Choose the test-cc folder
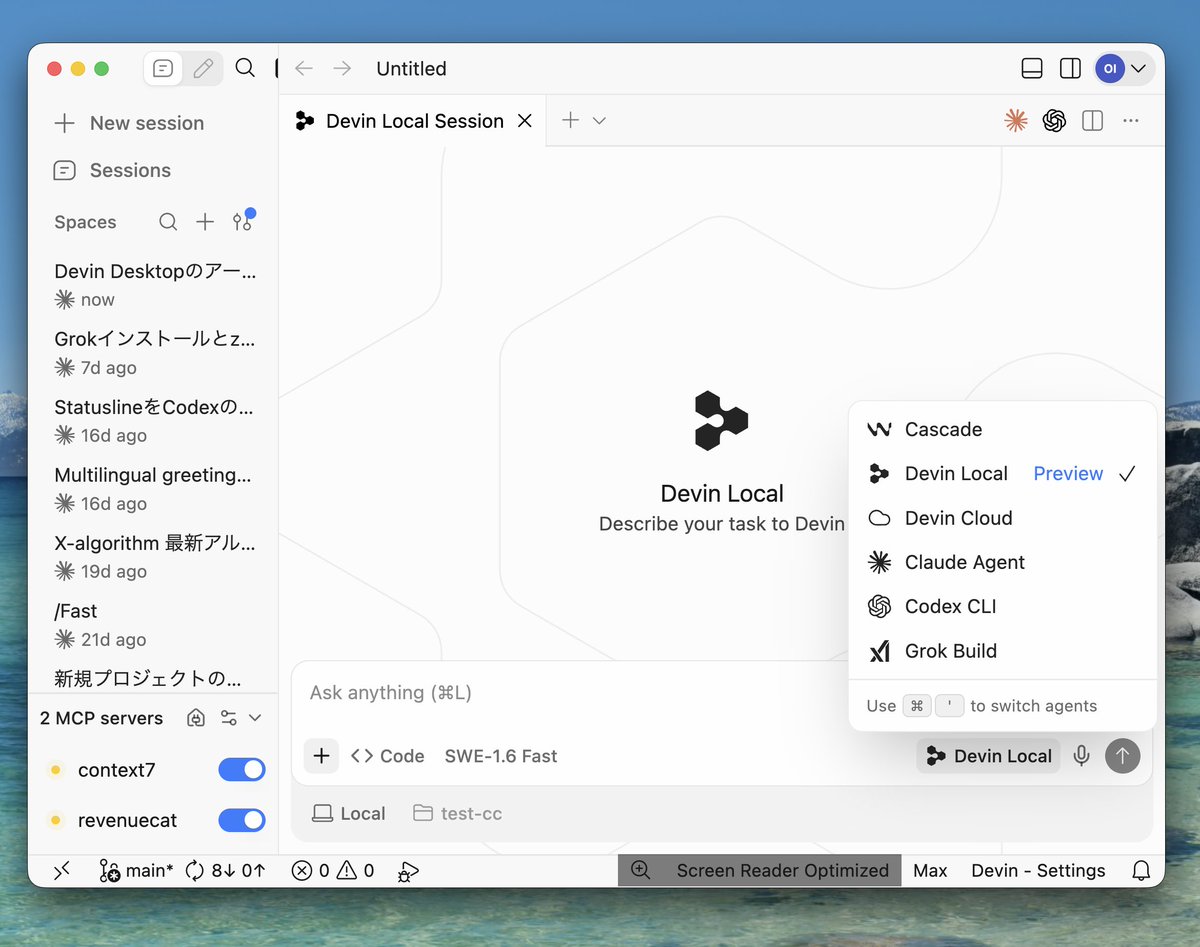Screen dimensions: 1200x947 pos(457,813)
